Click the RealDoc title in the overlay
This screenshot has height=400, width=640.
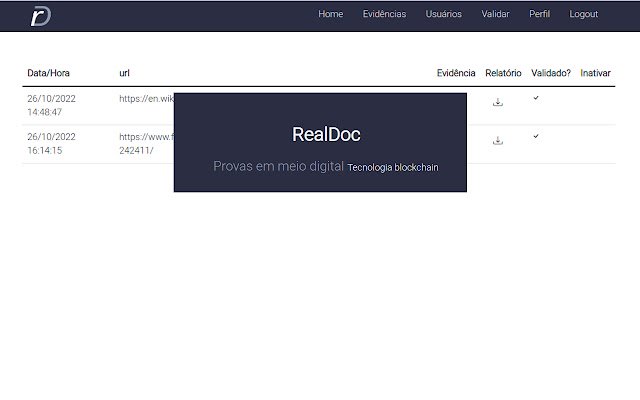326,135
